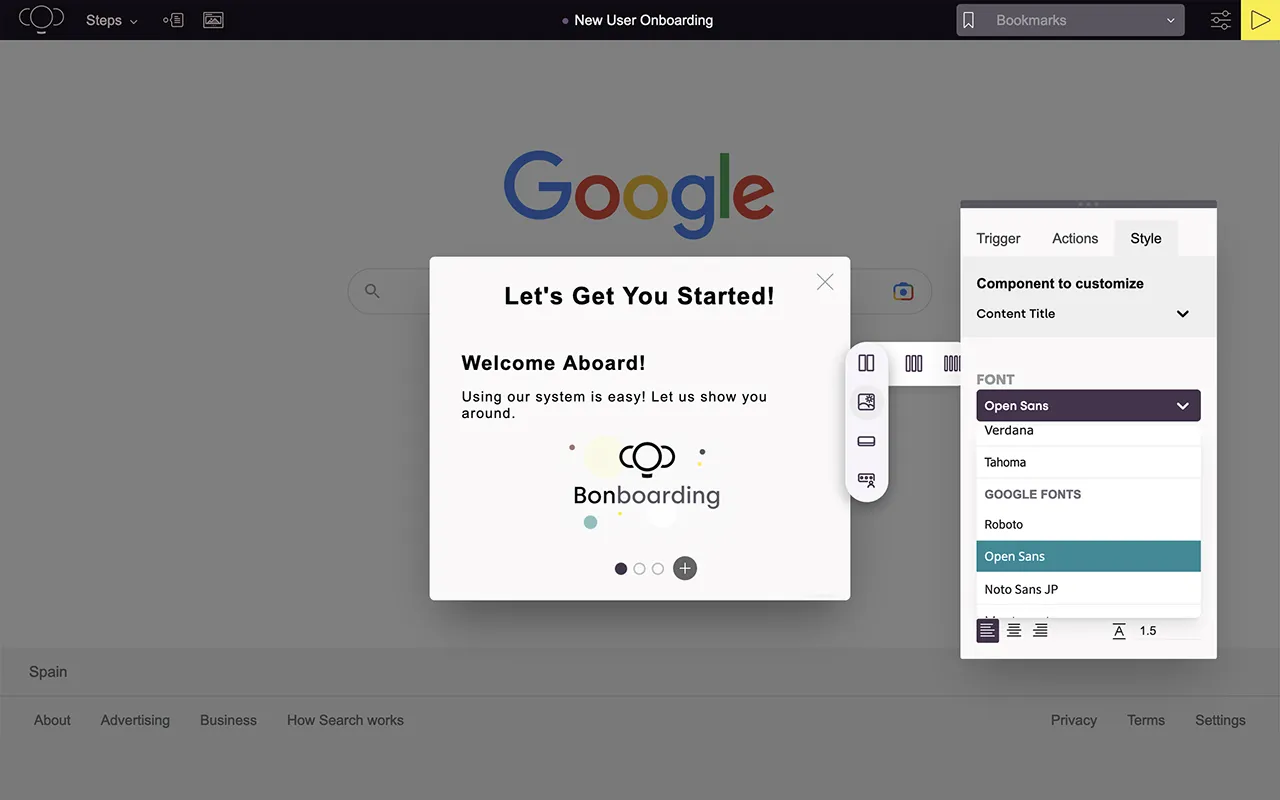
Task: Collapse the Open Sans font dropdown
Action: (1182, 405)
